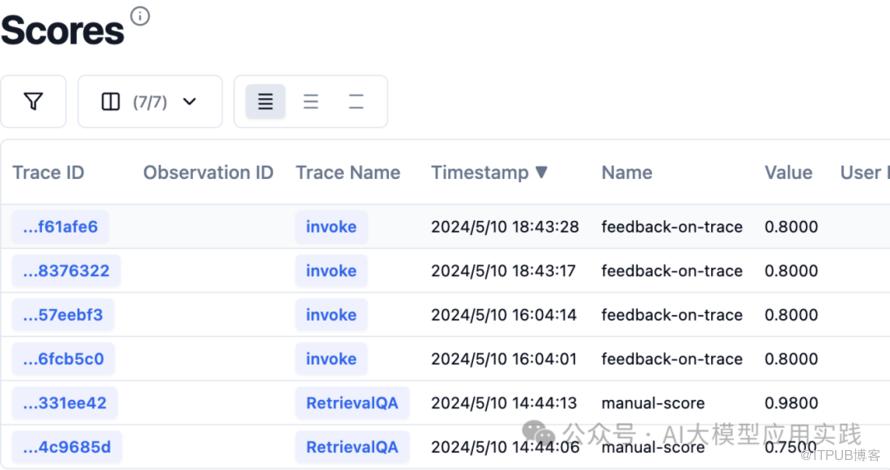Open trace ...8376322
Screen dimensions: 890x470
pos(66,271)
